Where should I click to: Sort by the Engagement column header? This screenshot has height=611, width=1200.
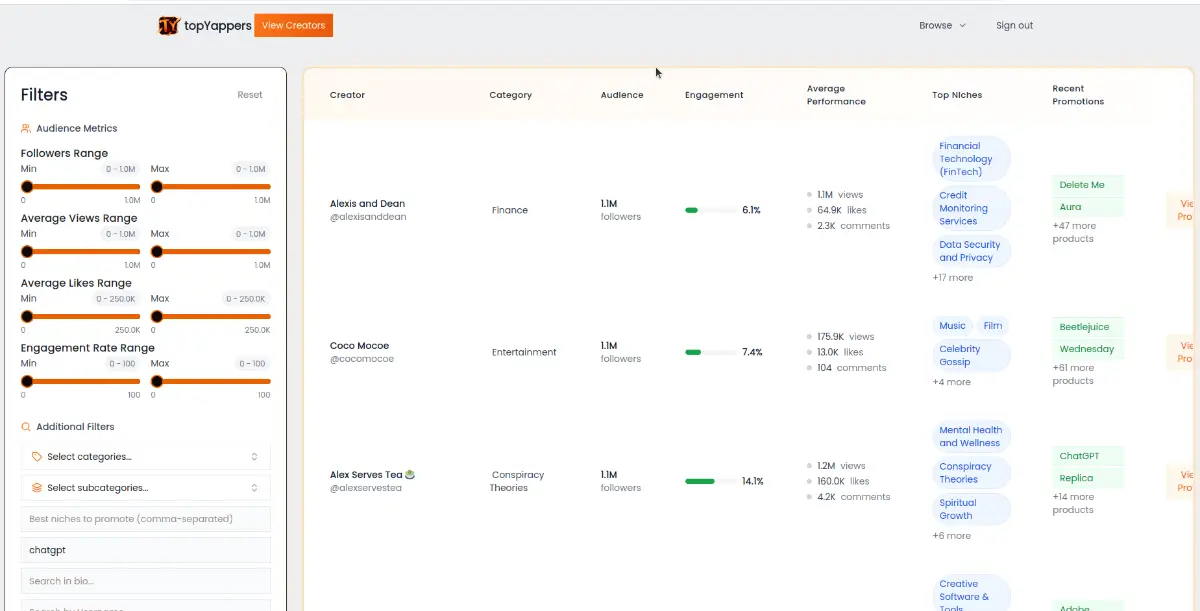click(714, 95)
